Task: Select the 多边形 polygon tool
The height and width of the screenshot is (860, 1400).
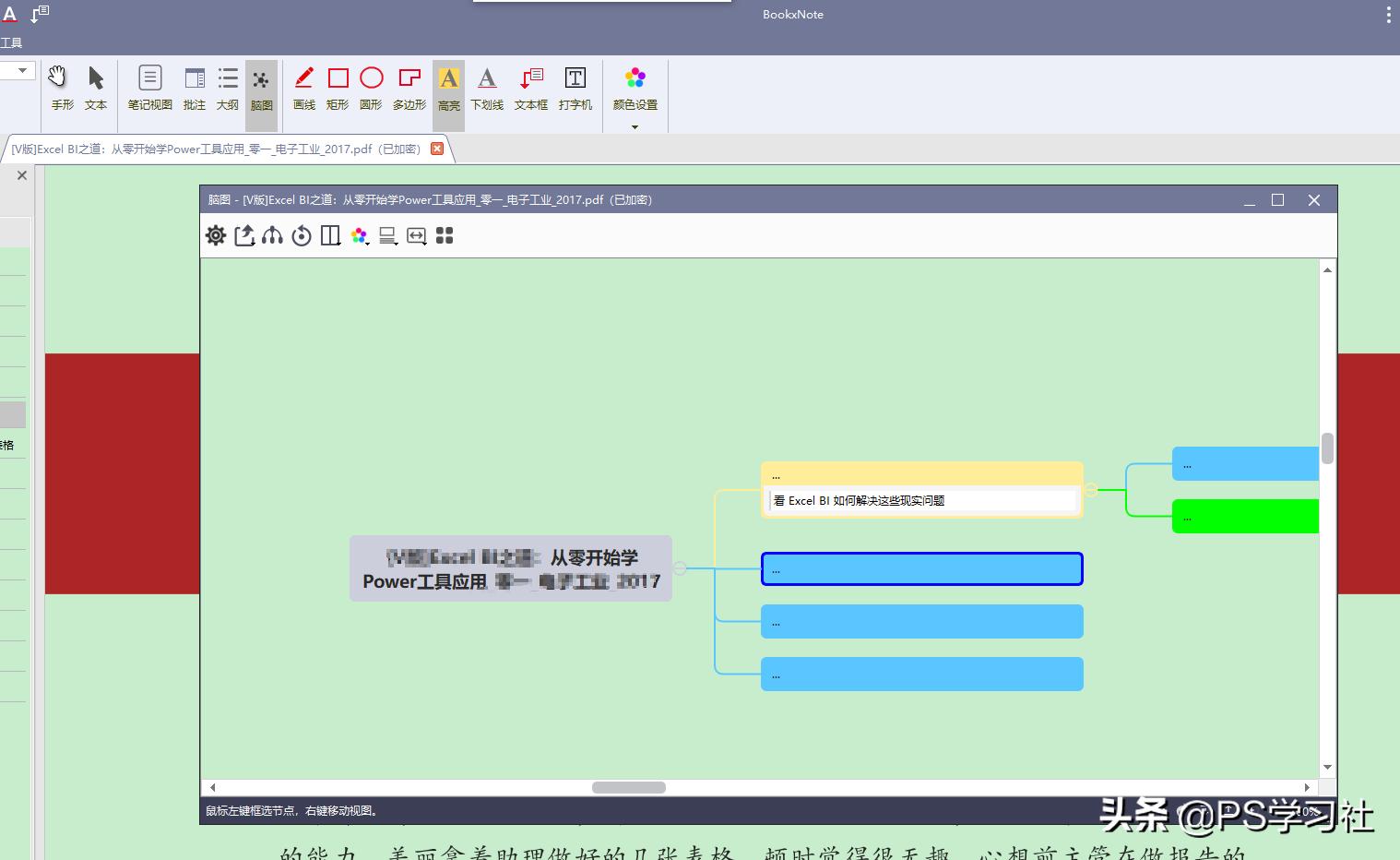Action: coord(409,88)
